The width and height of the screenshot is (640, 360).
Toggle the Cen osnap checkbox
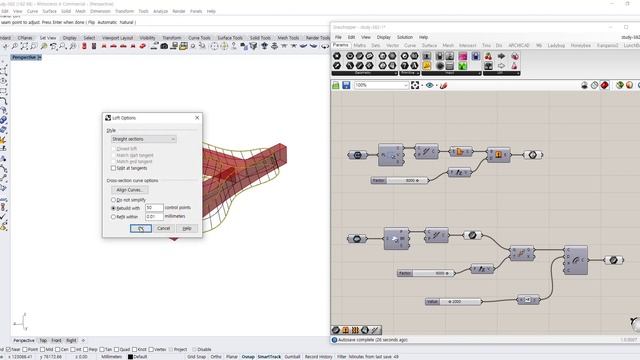point(58,349)
